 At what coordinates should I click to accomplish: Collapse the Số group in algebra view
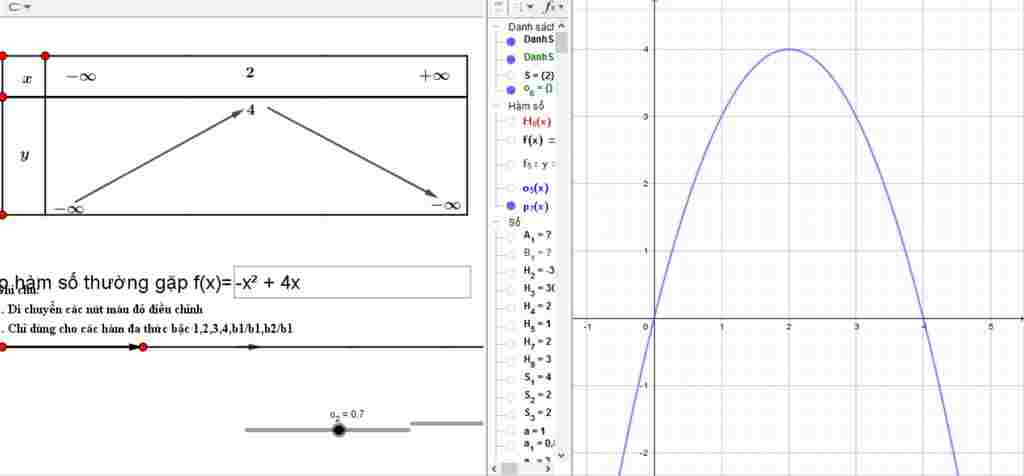(499, 222)
